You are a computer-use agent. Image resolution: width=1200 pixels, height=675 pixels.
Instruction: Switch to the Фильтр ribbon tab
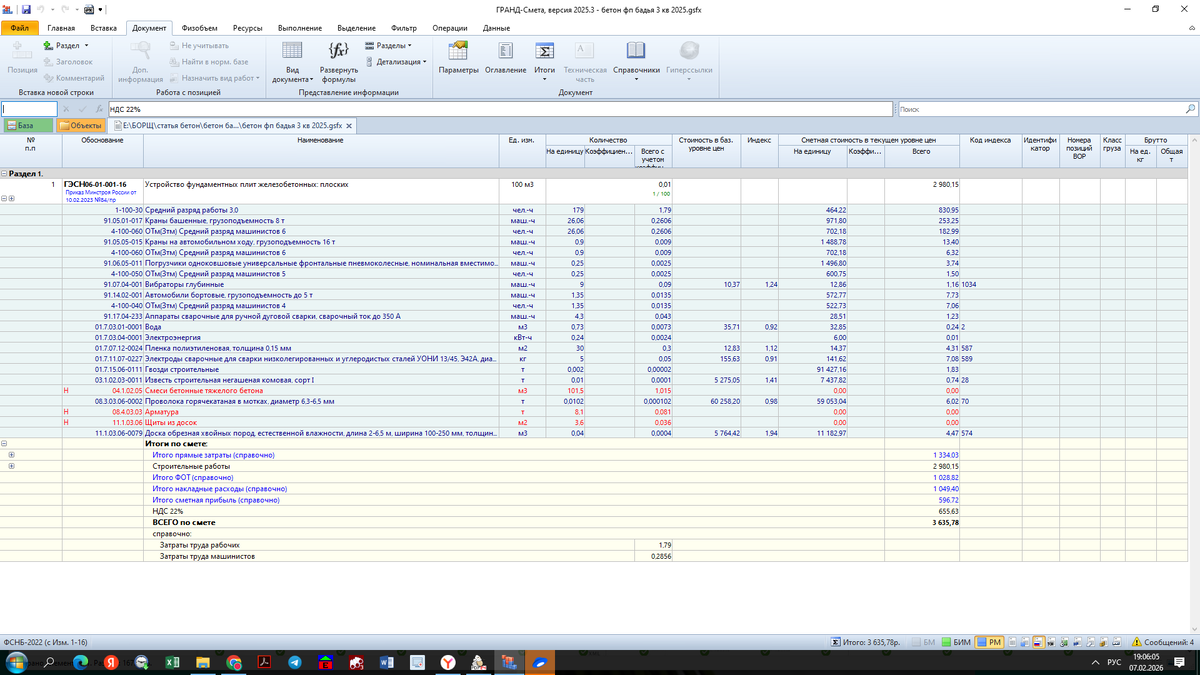404,29
